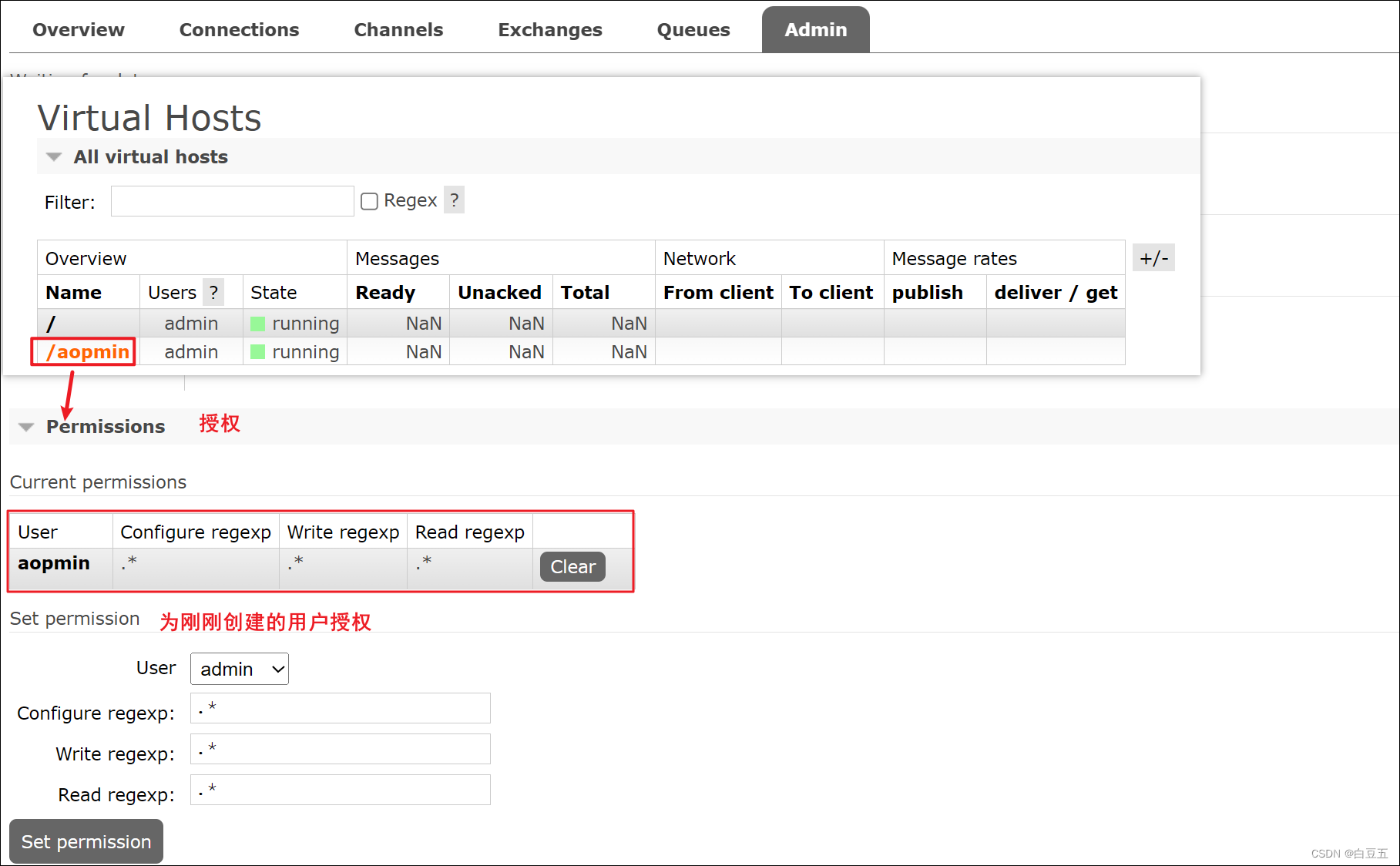The height and width of the screenshot is (866, 1400).
Task: Open the /aopmin virtual host link
Action: 87,352
